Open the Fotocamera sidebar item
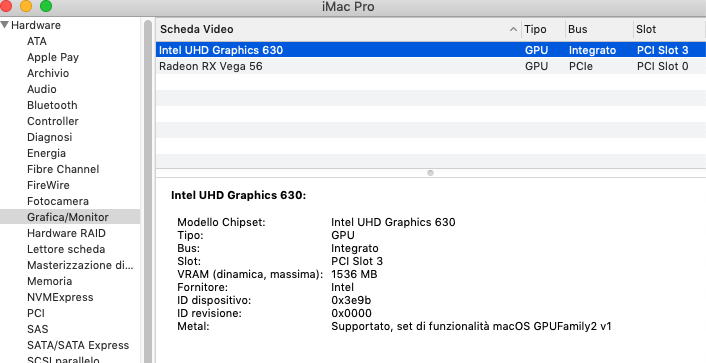The image size is (706, 363). tap(58, 201)
